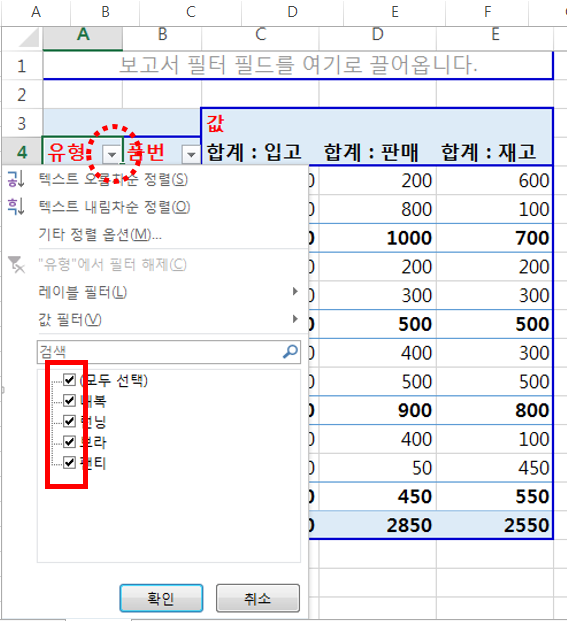This screenshot has height=621, width=567.
Task: Select the grand total cell 2850
Action: pyautogui.click(x=377, y=525)
